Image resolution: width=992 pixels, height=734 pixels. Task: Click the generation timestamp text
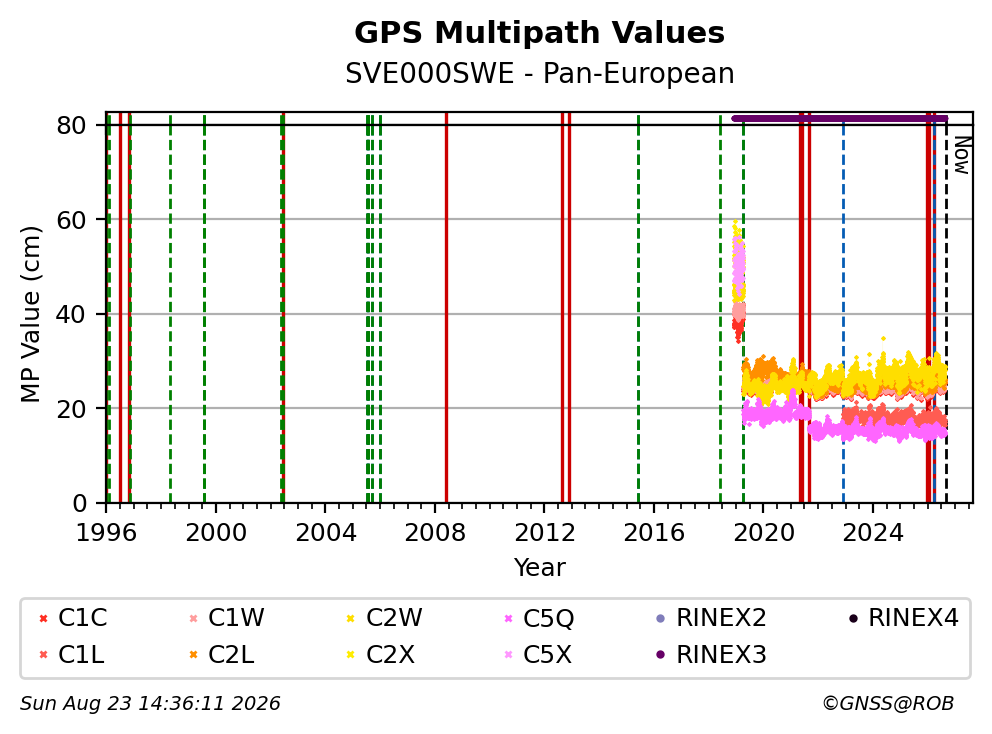coord(150,704)
